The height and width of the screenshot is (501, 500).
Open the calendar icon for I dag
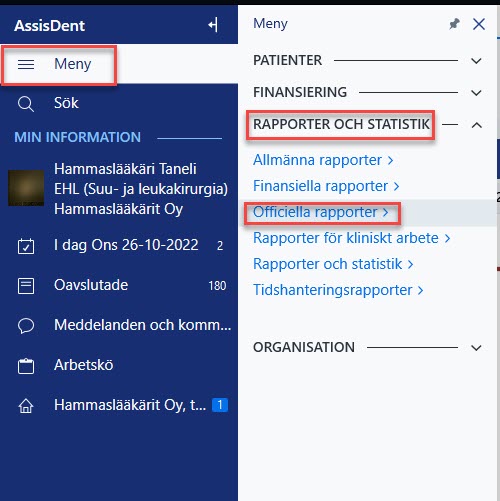click(x=26, y=246)
